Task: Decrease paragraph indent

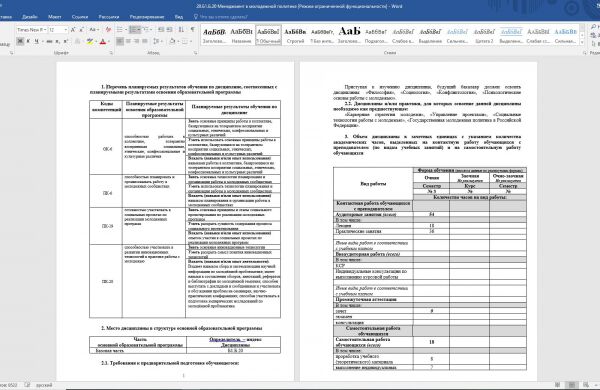Action: pos(161,29)
